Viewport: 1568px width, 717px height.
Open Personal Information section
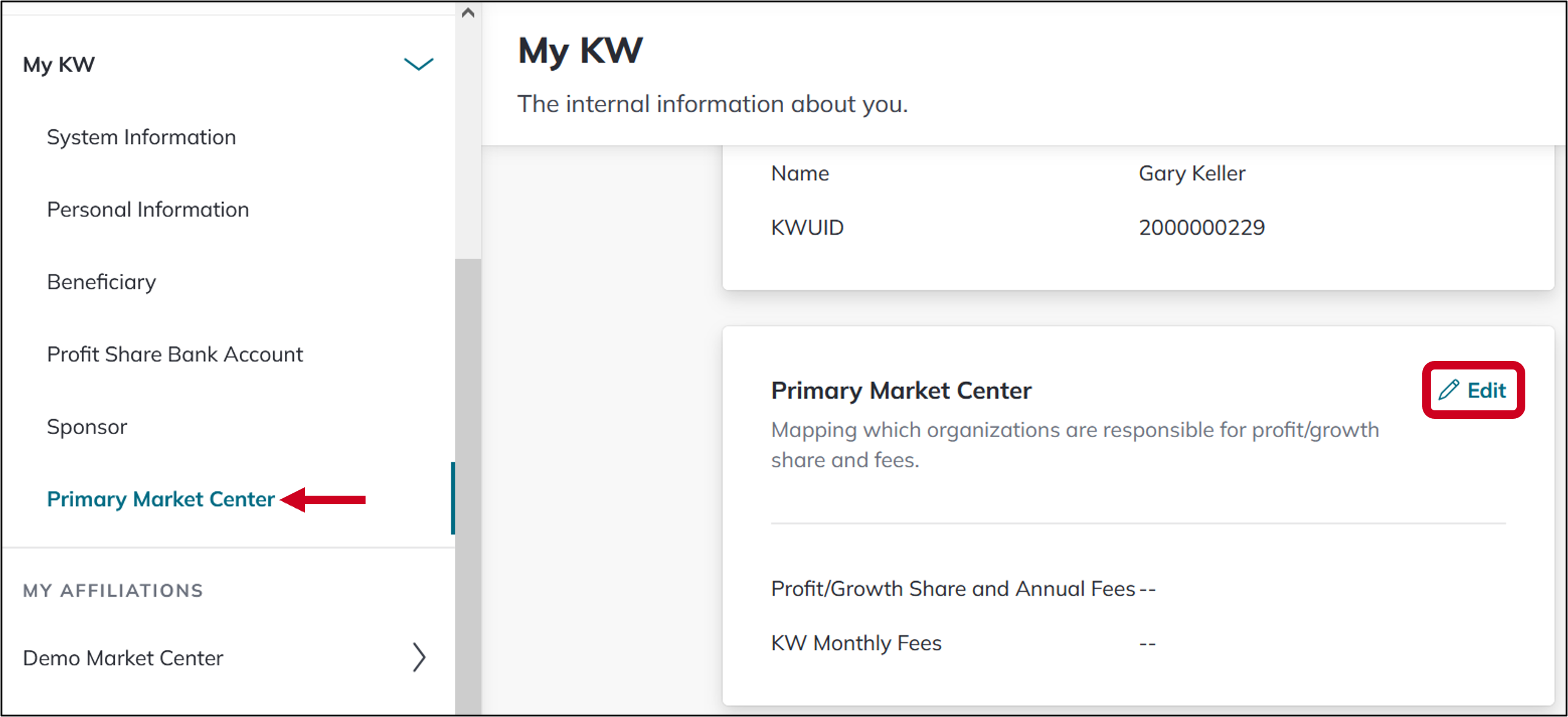point(148,210)
